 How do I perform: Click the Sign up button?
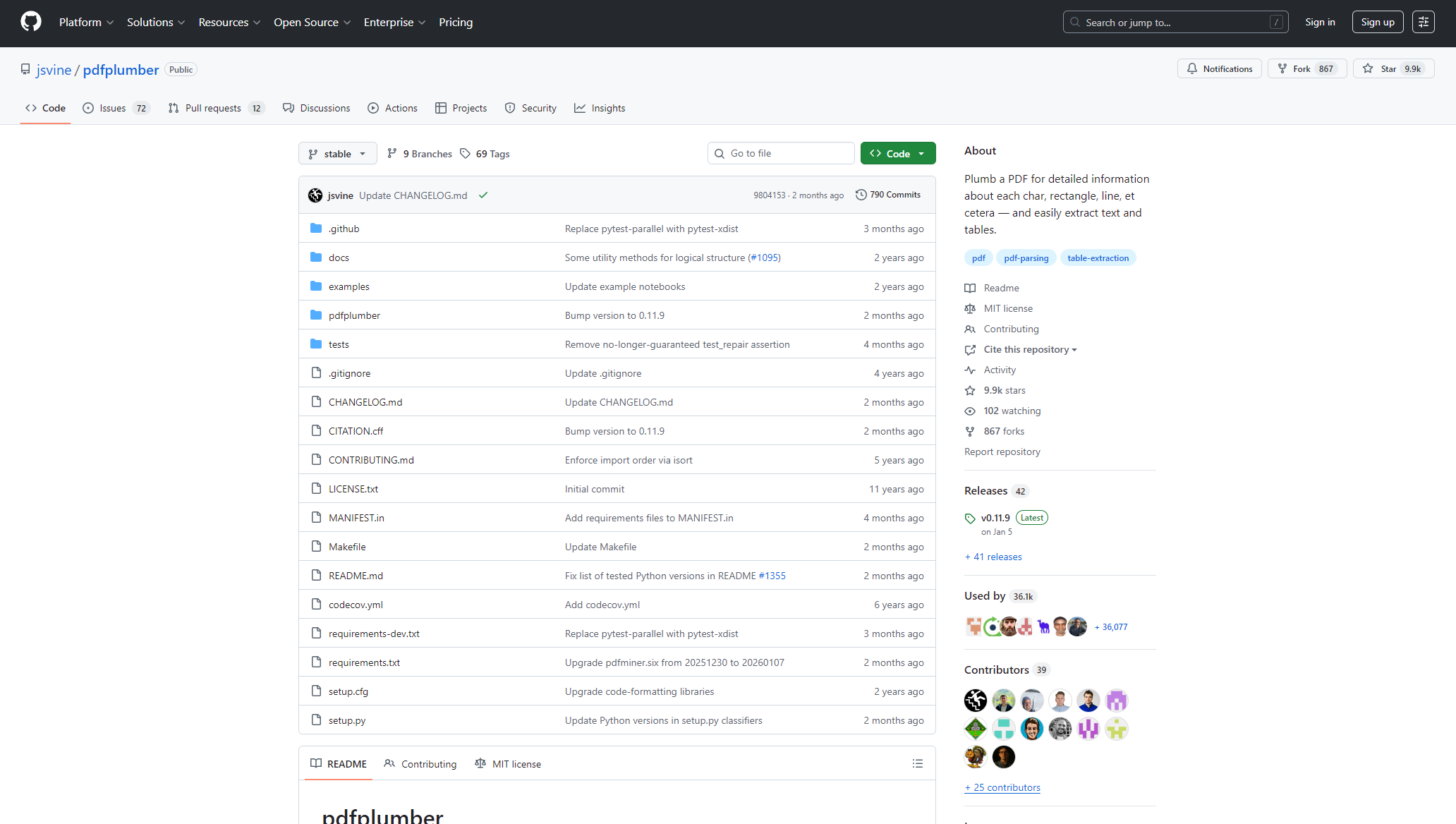coord(1377,22)
